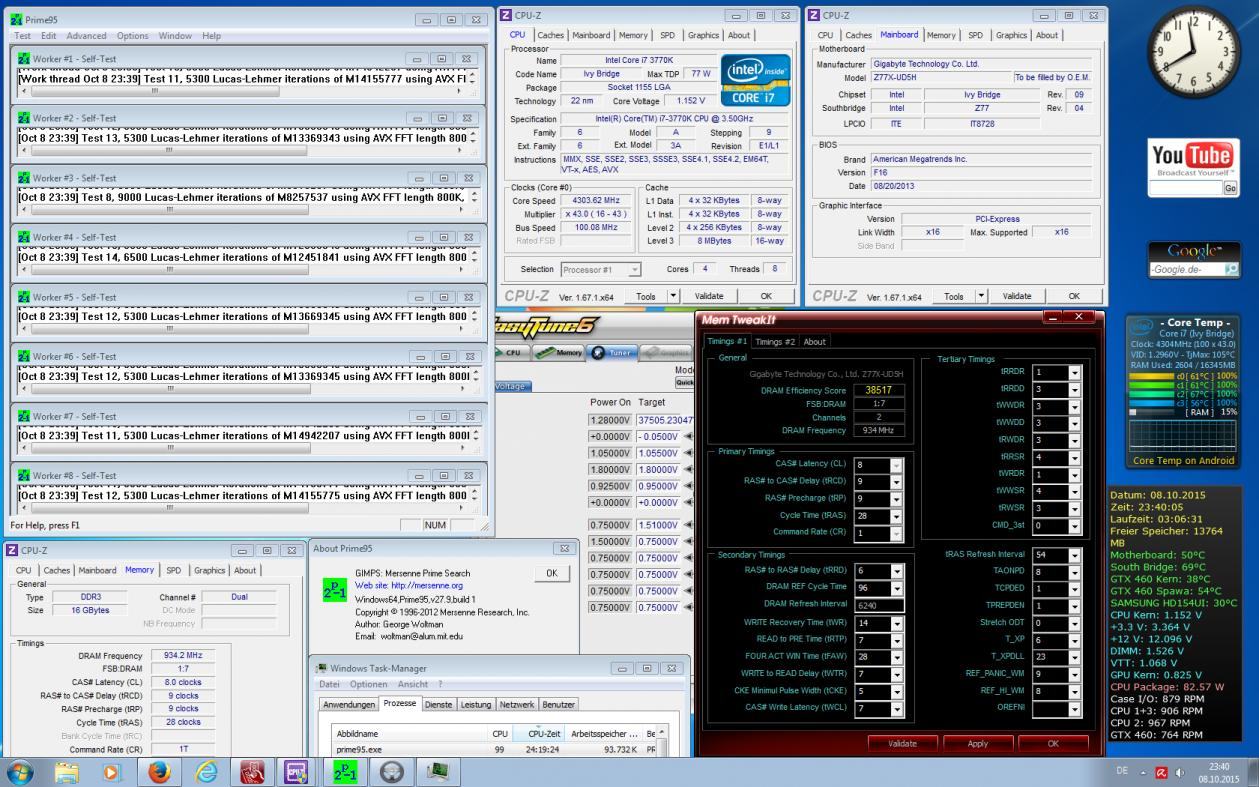The image size is (1259, 787).
Task: Switch to MemTweakIt red taskbar icon
Action: click(x=253, y=771)
